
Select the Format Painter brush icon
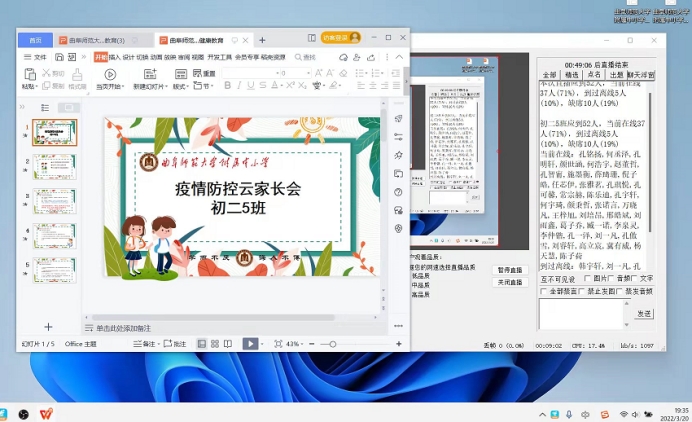pos(77,74)
